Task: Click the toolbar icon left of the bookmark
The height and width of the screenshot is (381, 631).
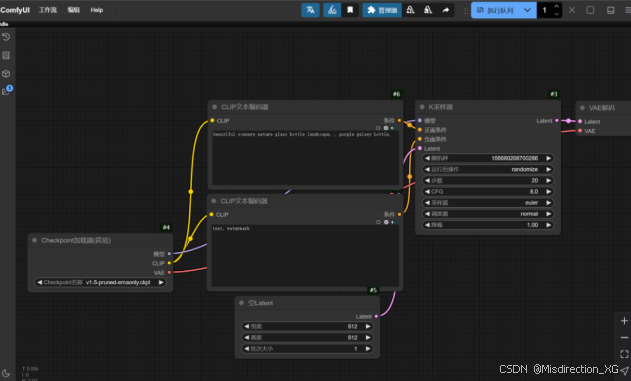Action: coord(332,10)
